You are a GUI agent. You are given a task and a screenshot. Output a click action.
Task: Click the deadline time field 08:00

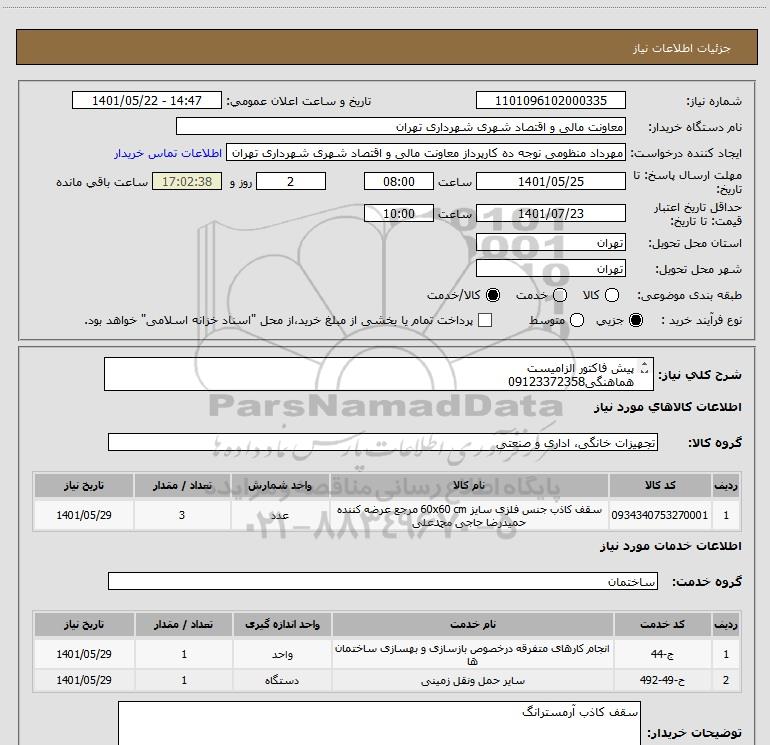tap(399, 181)
